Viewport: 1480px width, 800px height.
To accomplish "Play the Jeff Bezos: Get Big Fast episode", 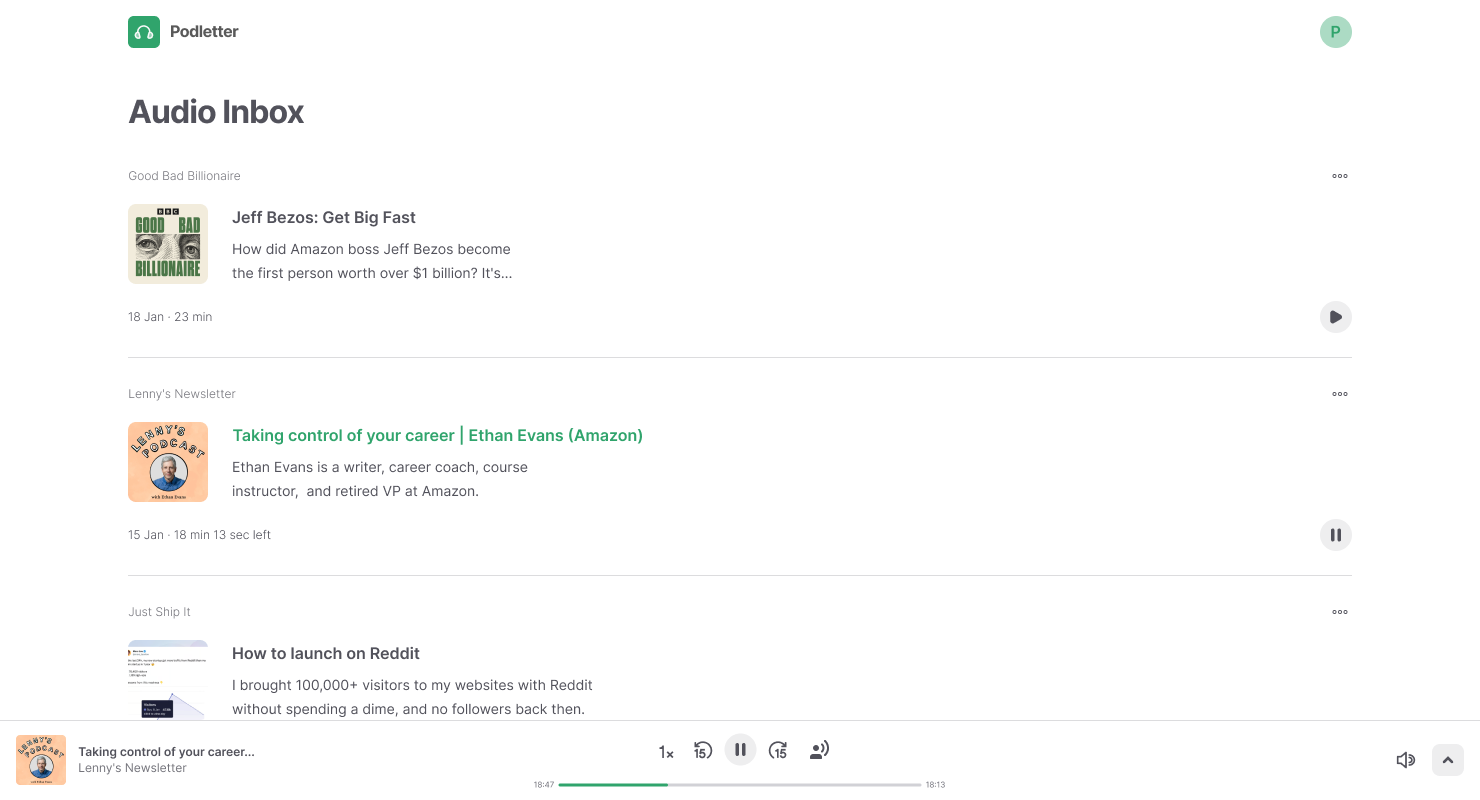I will (1336, 317).
